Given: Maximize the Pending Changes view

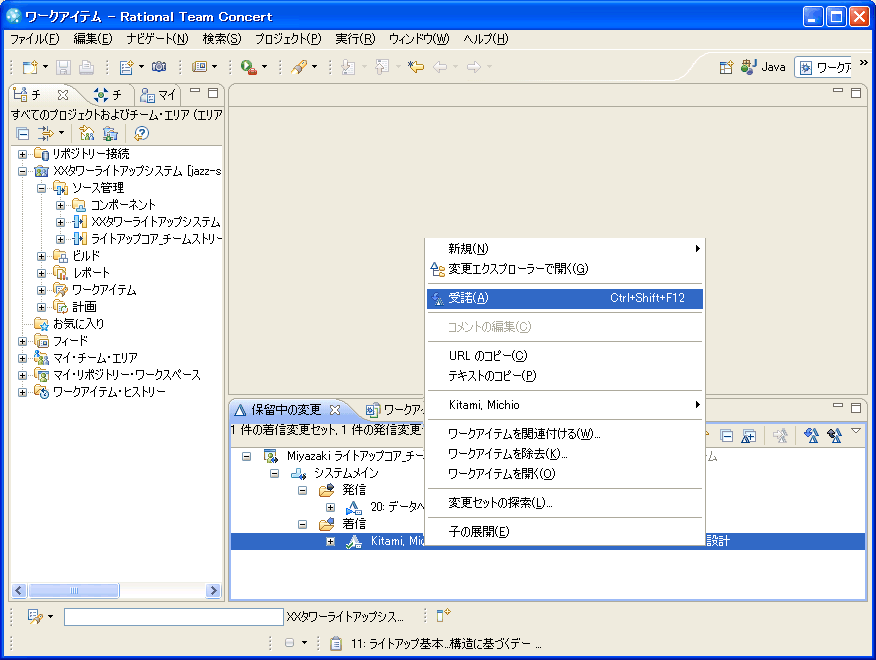Looking at the screenshot, I should [856, 407].
